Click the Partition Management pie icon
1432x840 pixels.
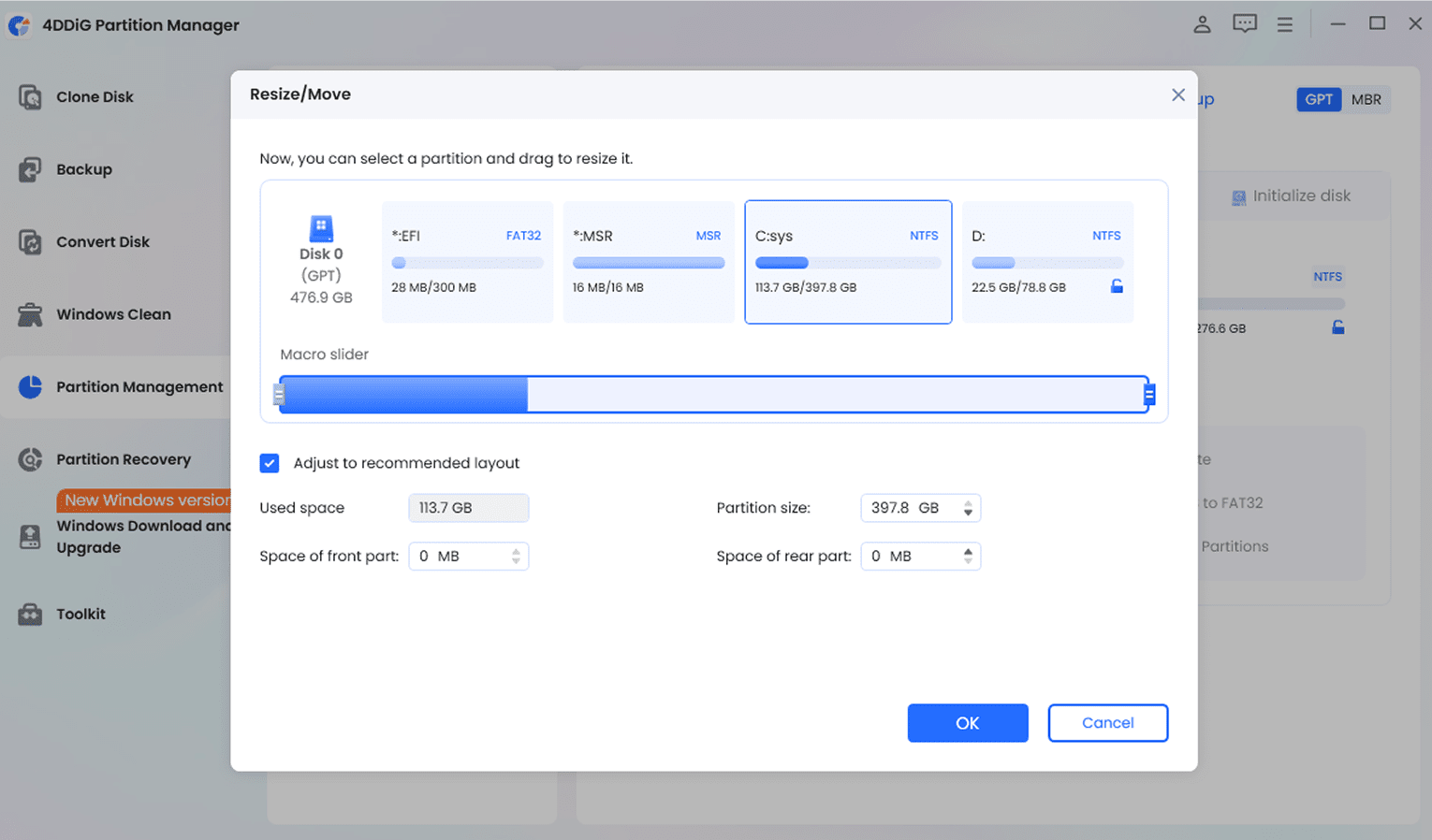(x=30, y=386)
